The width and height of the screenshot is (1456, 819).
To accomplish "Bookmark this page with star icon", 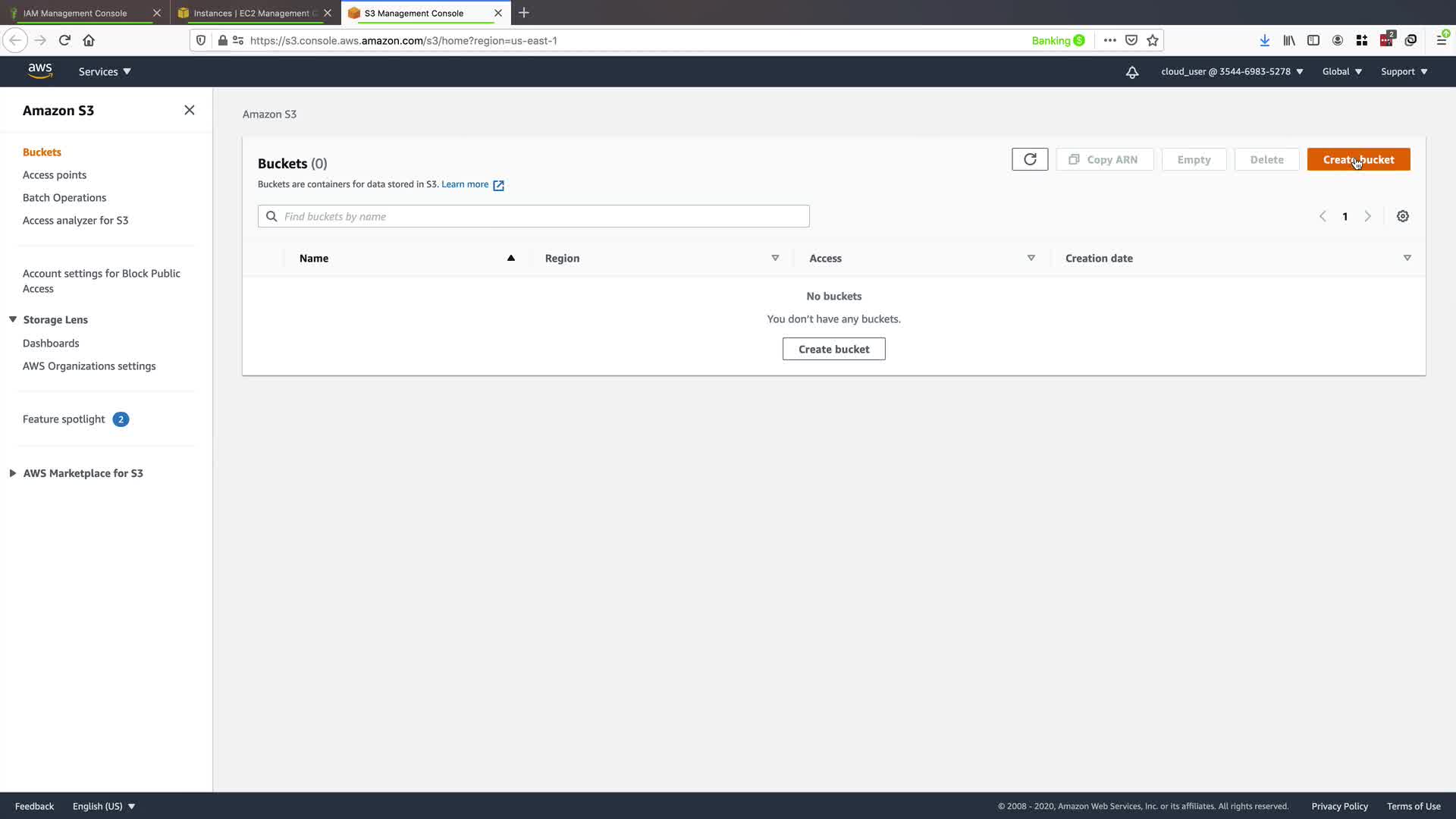I will click(x=1153, y=40).
